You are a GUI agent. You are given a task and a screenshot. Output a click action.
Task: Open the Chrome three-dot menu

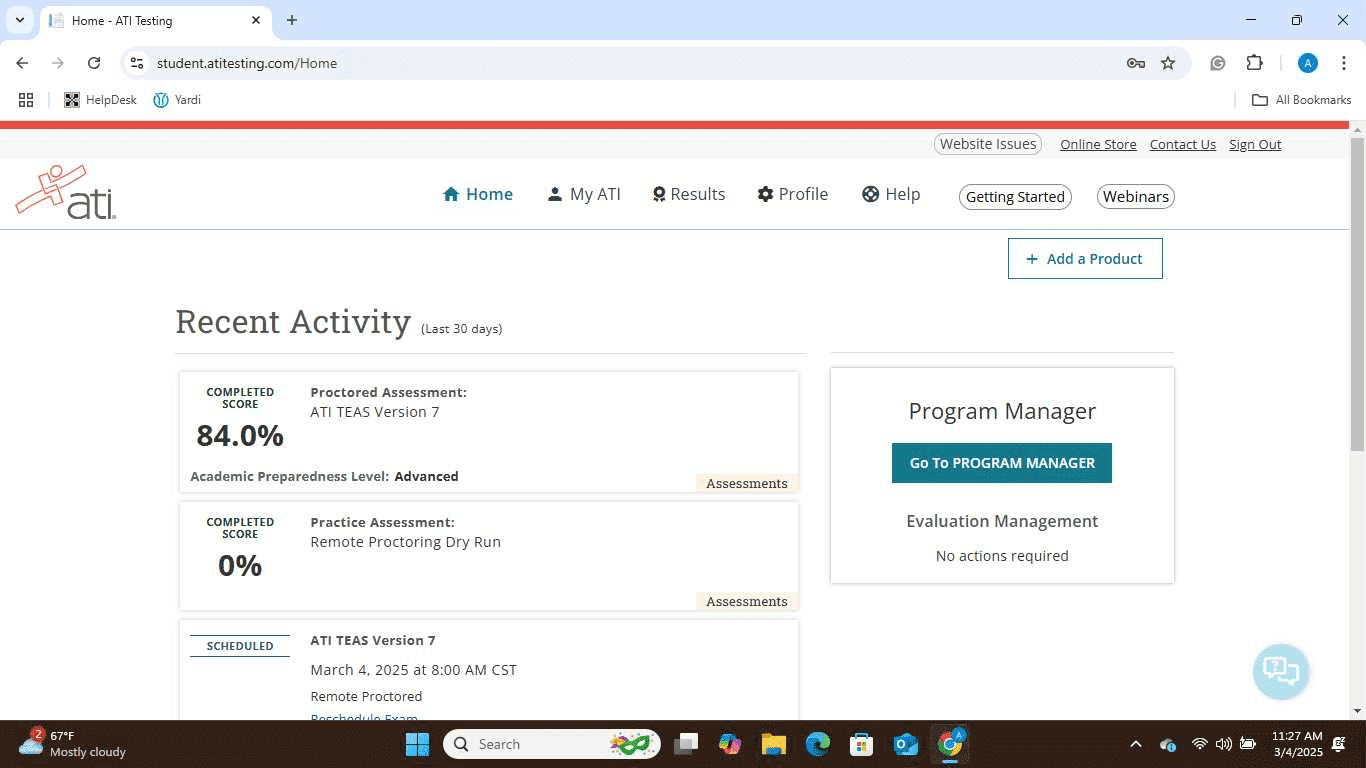pos(1343,63)
